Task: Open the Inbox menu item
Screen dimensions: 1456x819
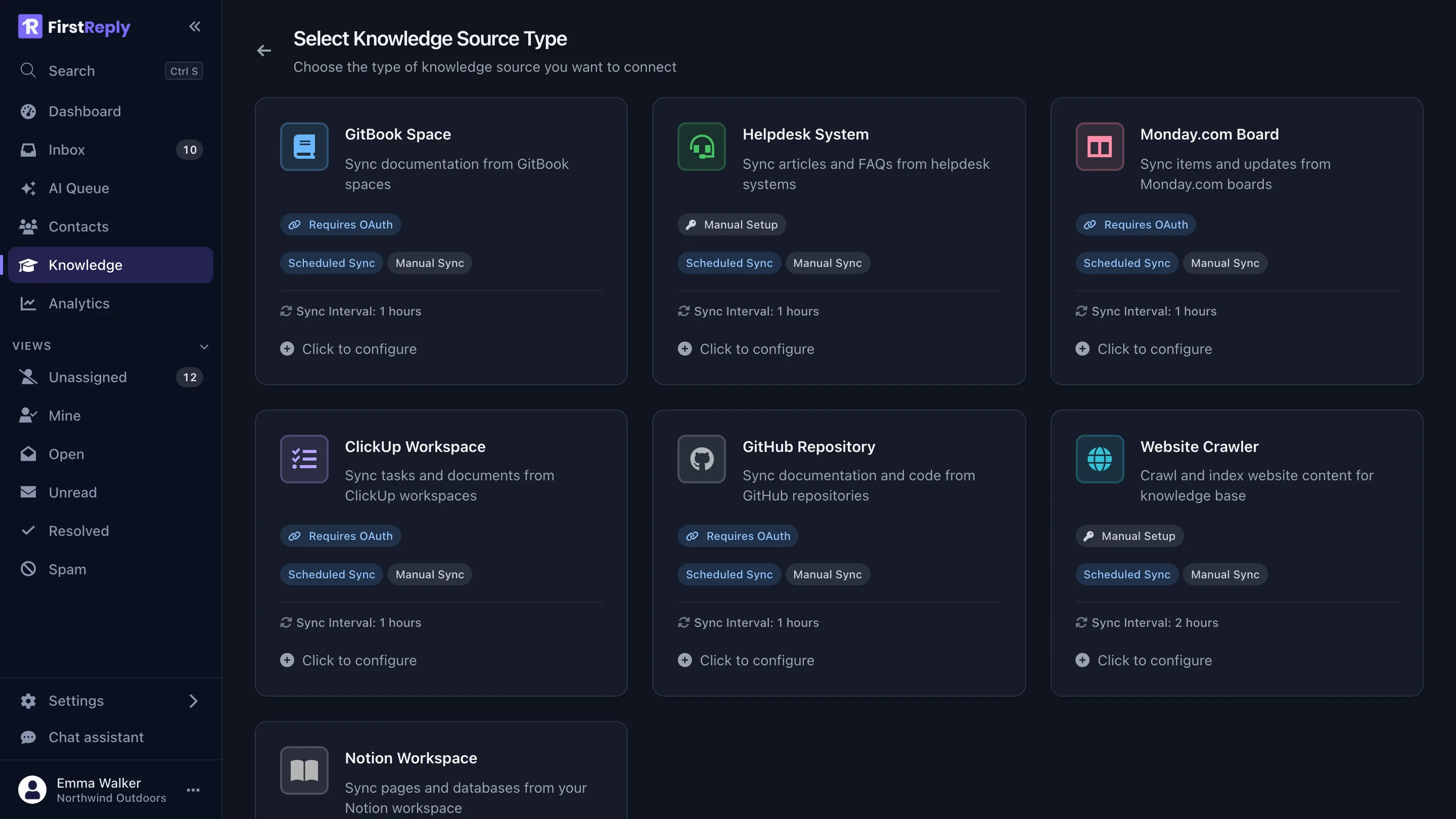Action: 111,150
